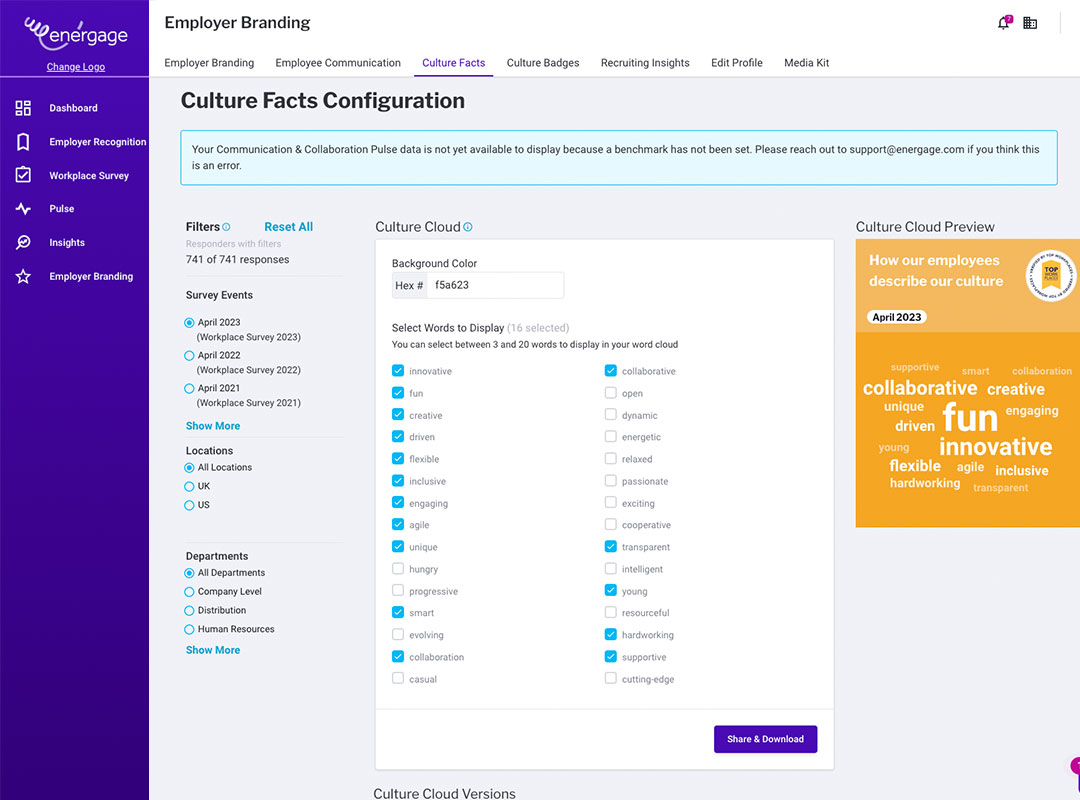This screenshot has height=800, width=1080.
Task: Switch to the Culture Badges tab
Action: point(543,63)
